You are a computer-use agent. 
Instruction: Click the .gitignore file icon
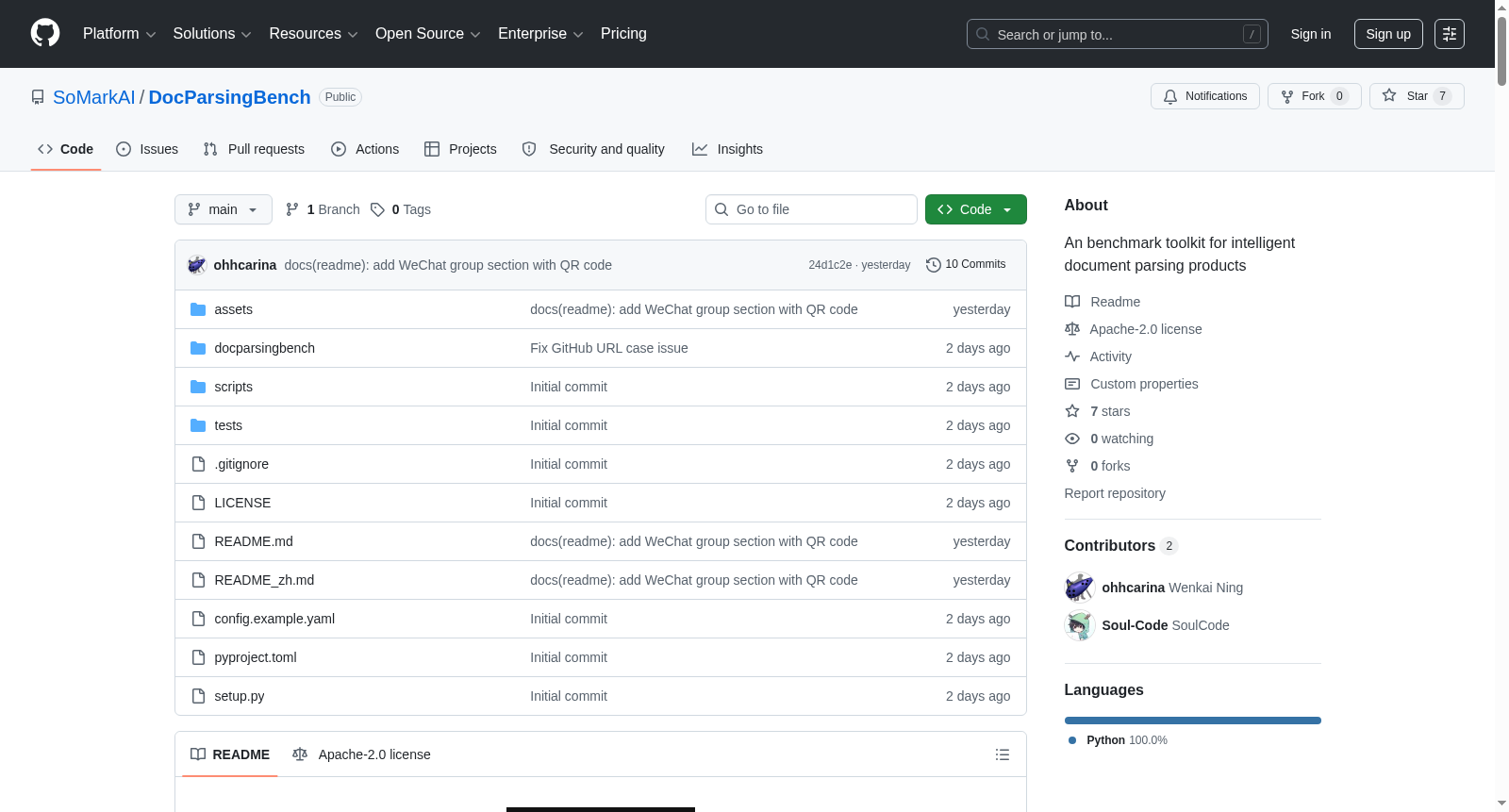[198, 464]
